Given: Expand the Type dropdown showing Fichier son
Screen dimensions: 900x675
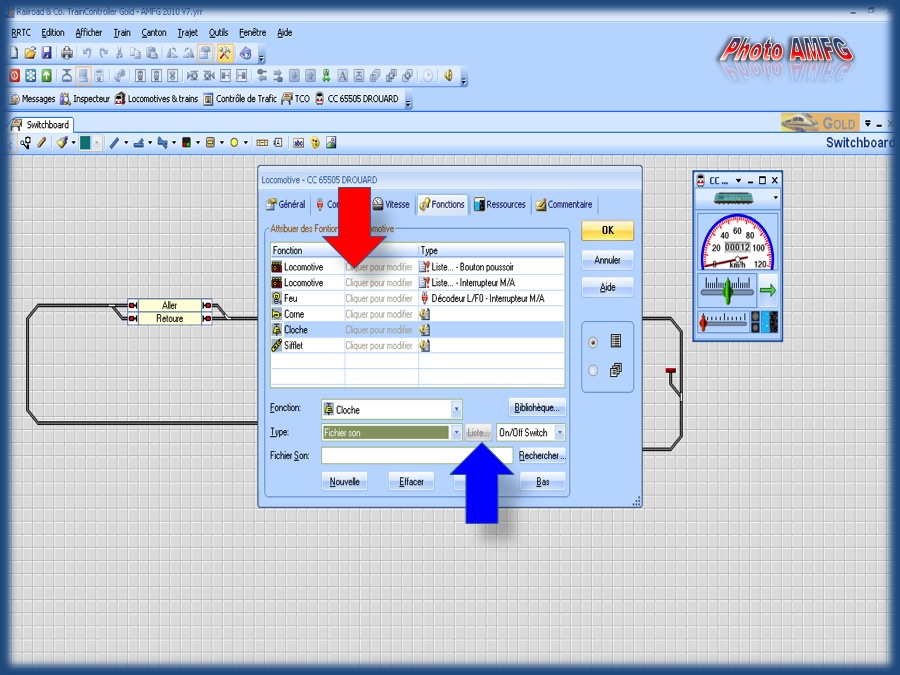Looking at the screenshot, I should [456, 432].
